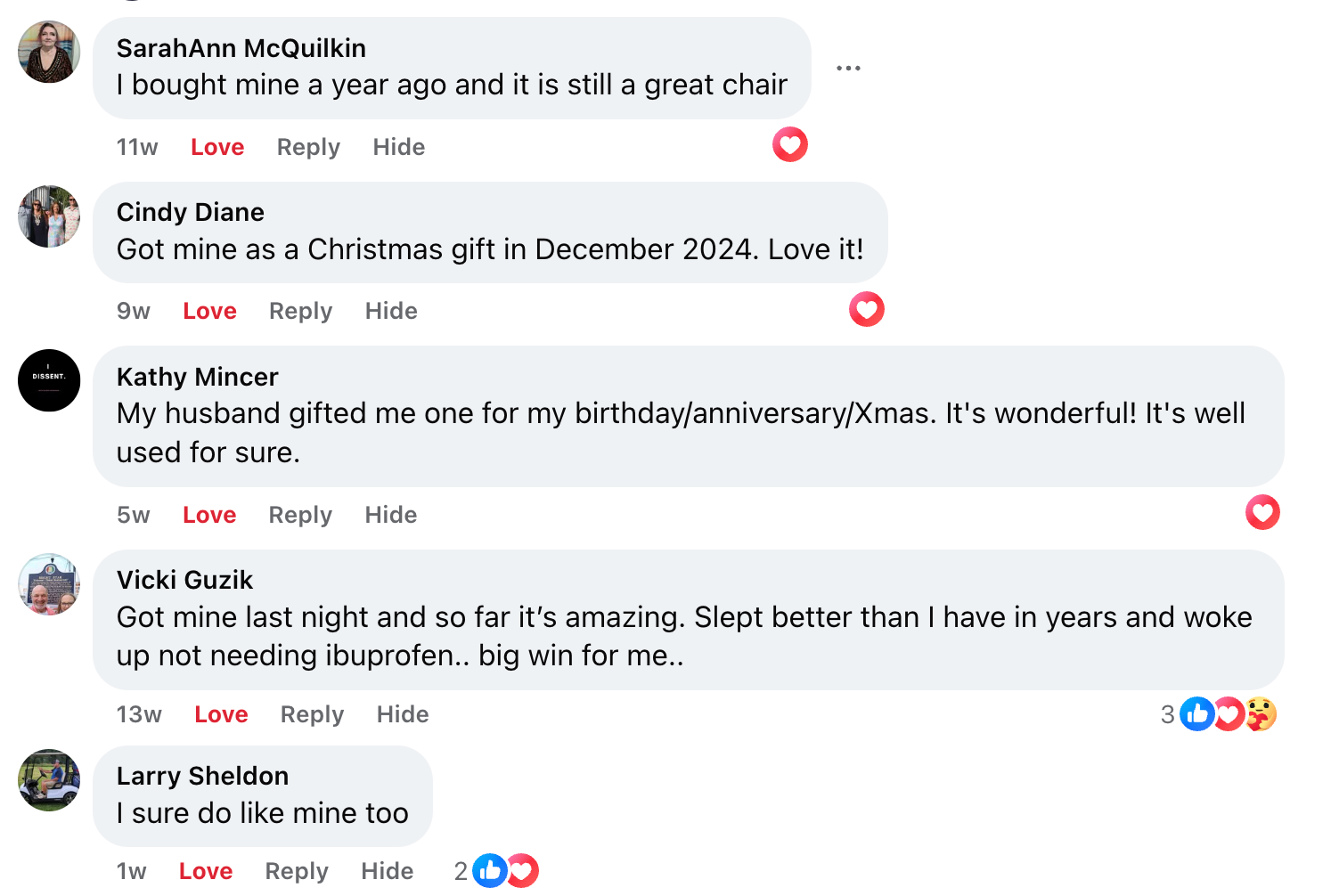Open Larry Sheldon's golf cart profile photo
Image resolution: width=1331 pixels, height=896 pixels.
49,780
